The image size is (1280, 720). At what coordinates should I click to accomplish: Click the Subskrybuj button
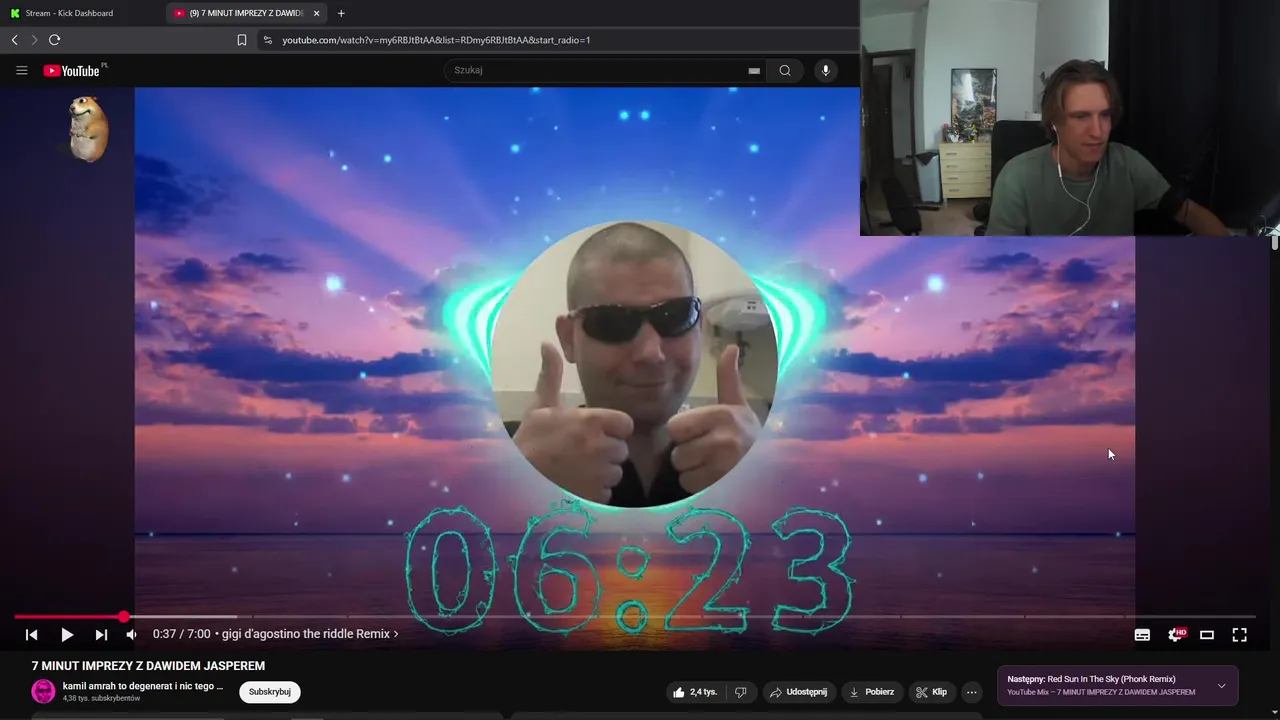270,692
